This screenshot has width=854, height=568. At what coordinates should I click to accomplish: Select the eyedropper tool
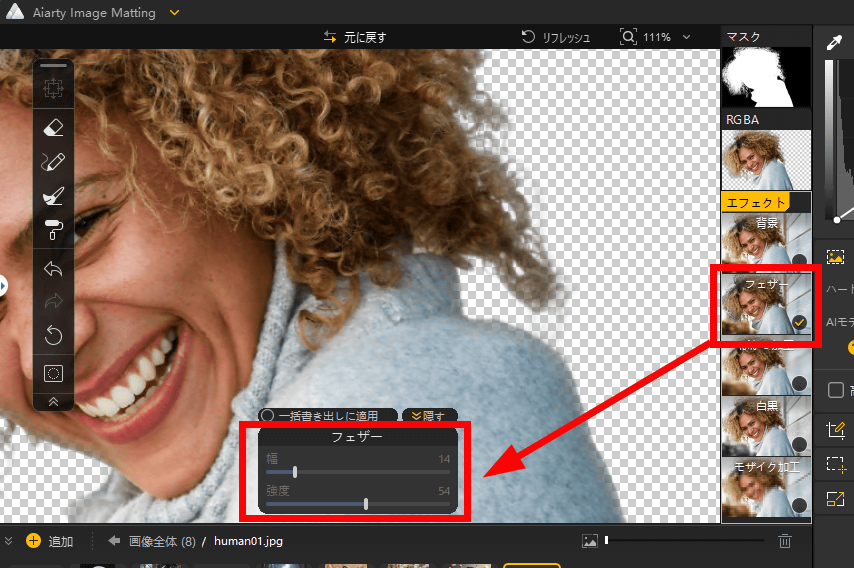(x=833, y=42)
